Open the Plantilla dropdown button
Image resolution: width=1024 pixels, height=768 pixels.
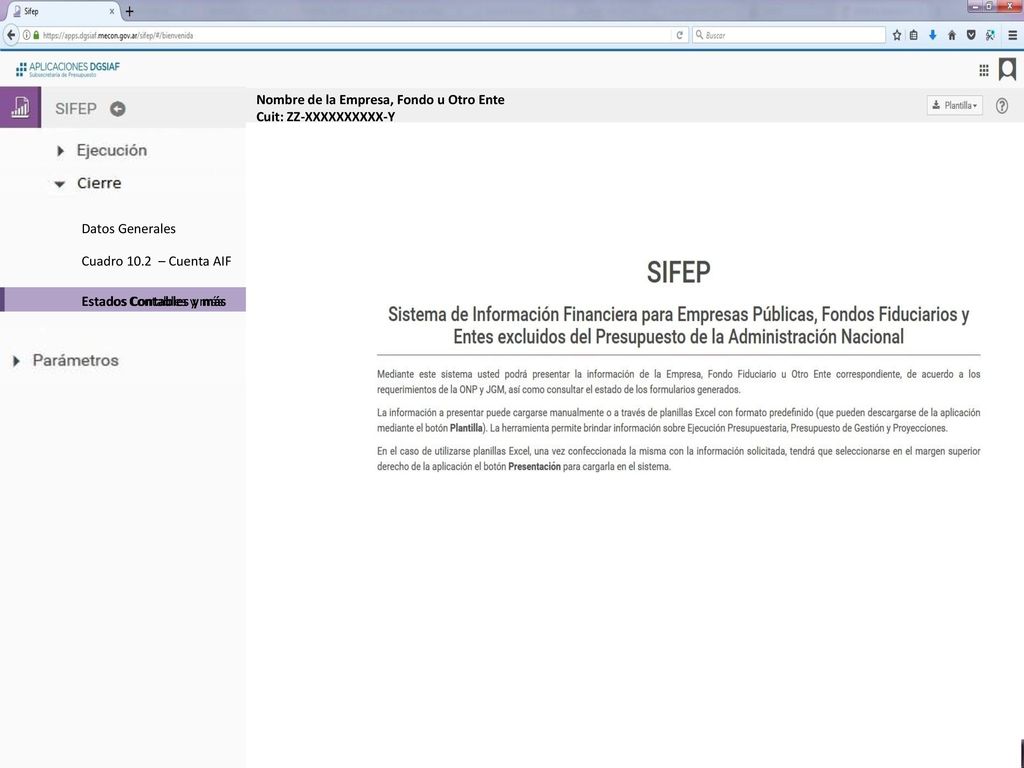coord(954,105)
